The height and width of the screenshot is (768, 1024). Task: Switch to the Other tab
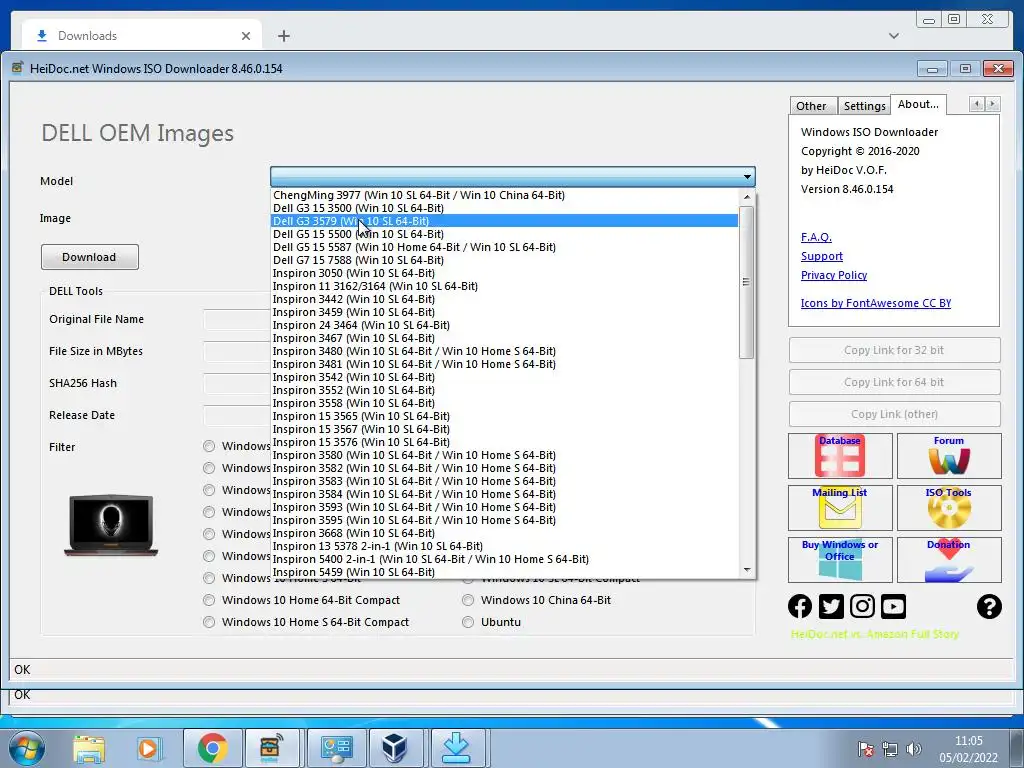coord(811,106)
